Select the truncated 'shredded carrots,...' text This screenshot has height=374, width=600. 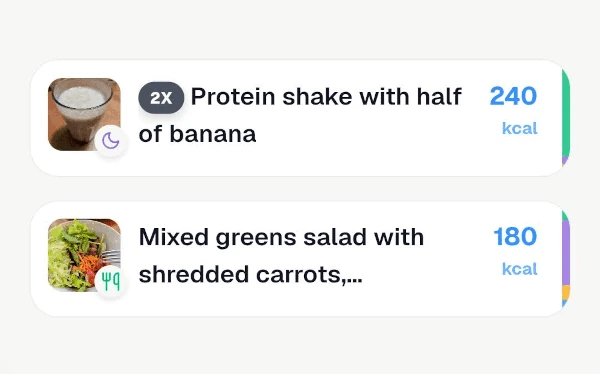(x=250, y=275)
